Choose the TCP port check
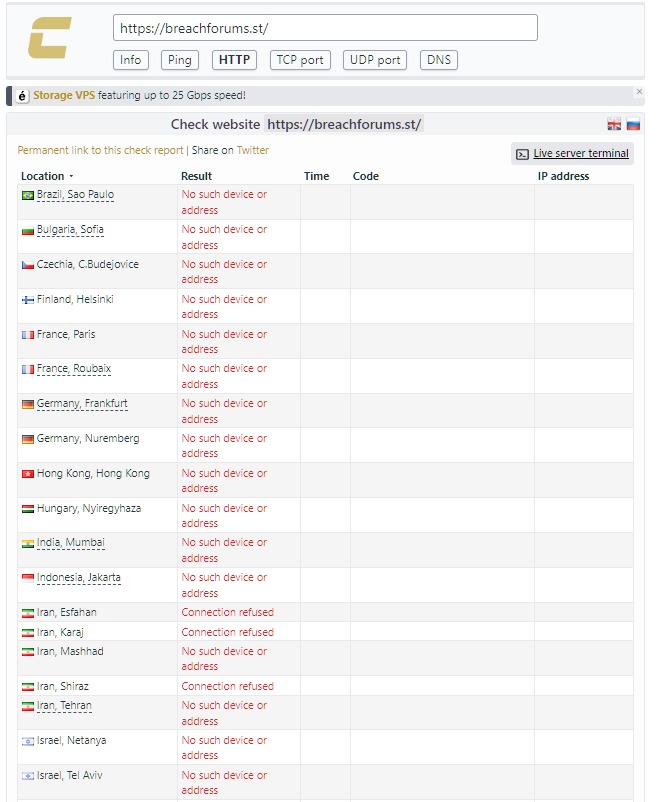Screen dimensions: 663x802 coord(300,60)
